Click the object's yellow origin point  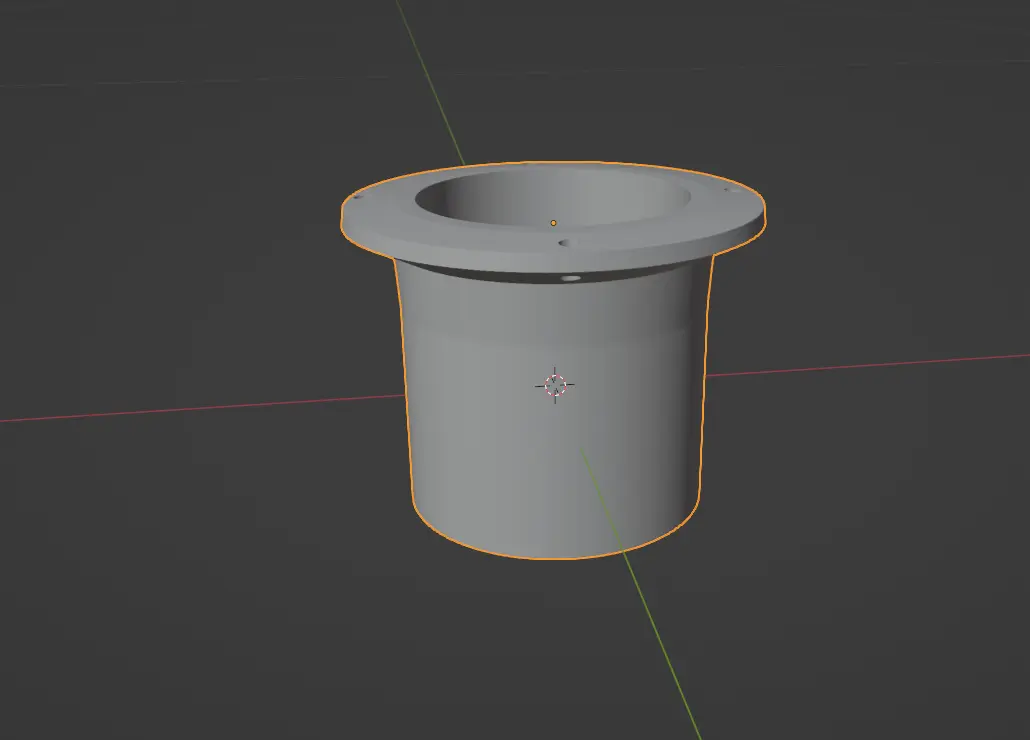[552, 222]
